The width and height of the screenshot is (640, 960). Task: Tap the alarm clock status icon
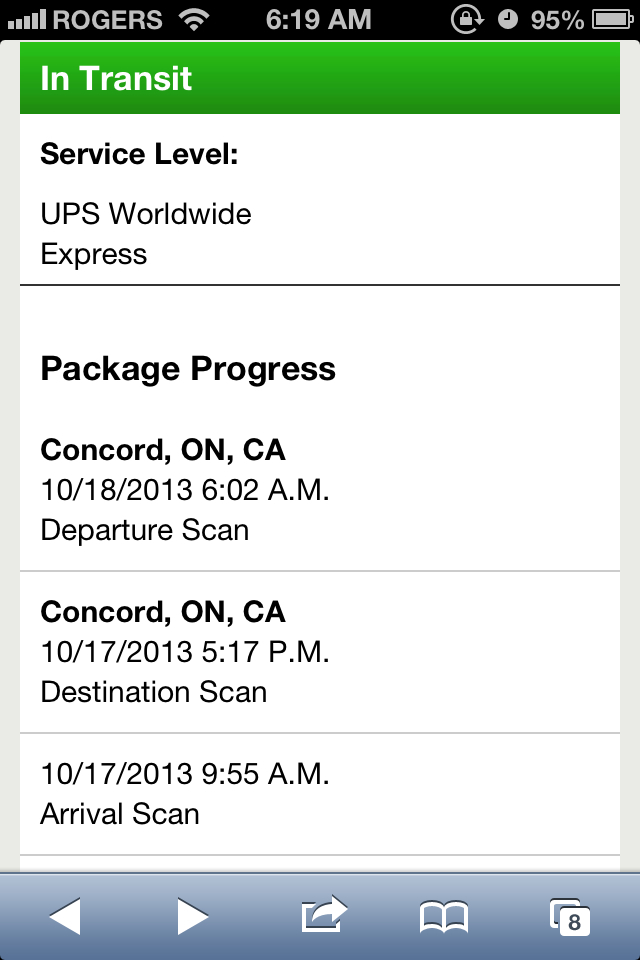[508, 19]
